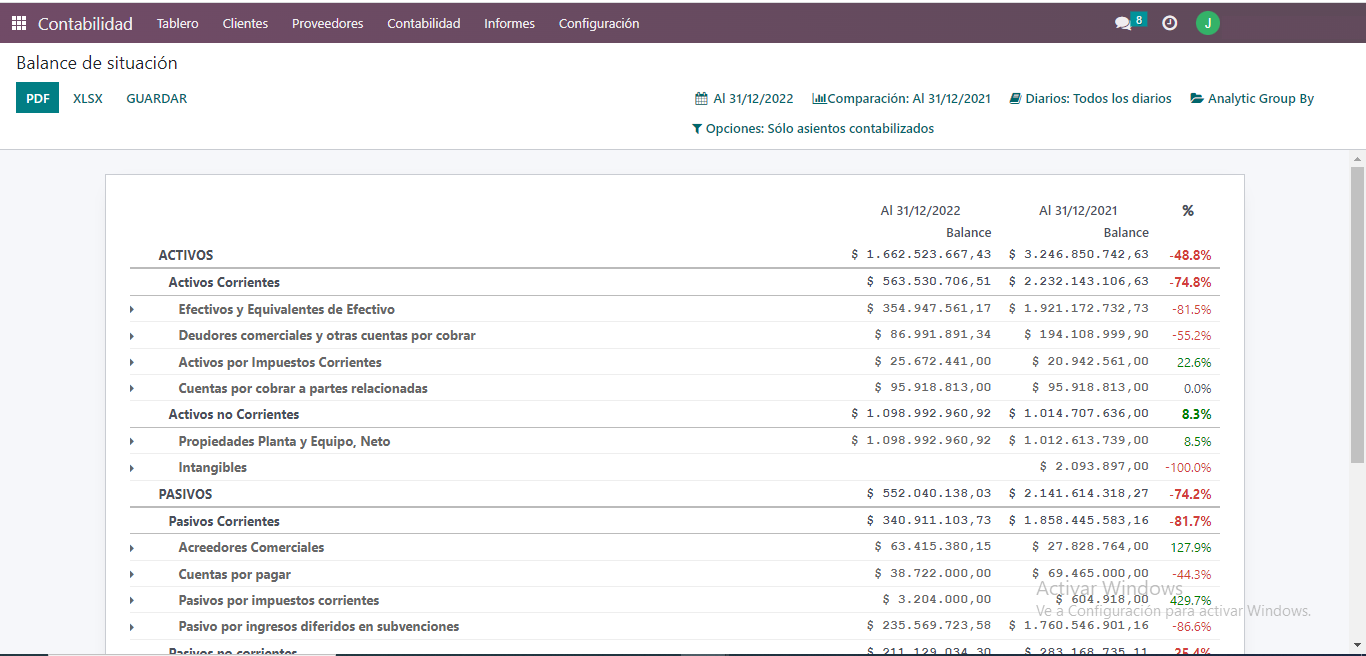Open the activities clock icon
This screenshot has width=1366, height=656.
[x=1169, y=23]
